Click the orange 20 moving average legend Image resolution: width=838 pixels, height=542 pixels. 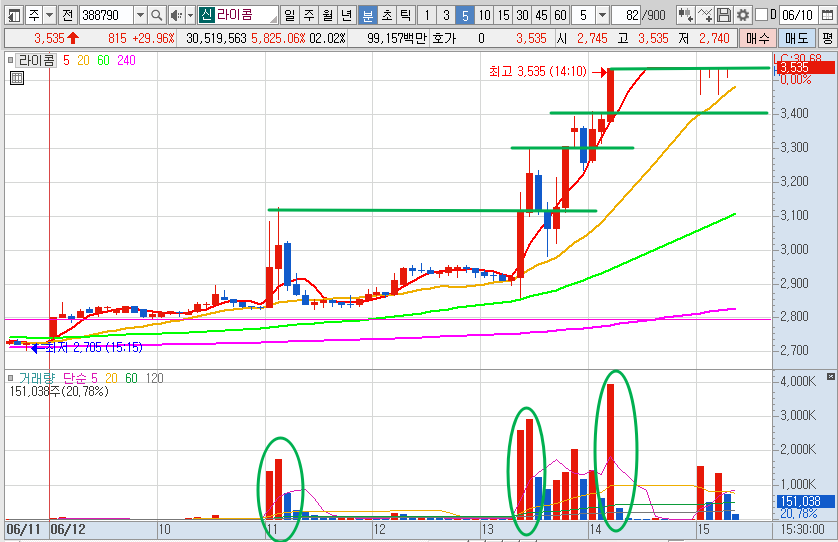(x=83, y=60)
